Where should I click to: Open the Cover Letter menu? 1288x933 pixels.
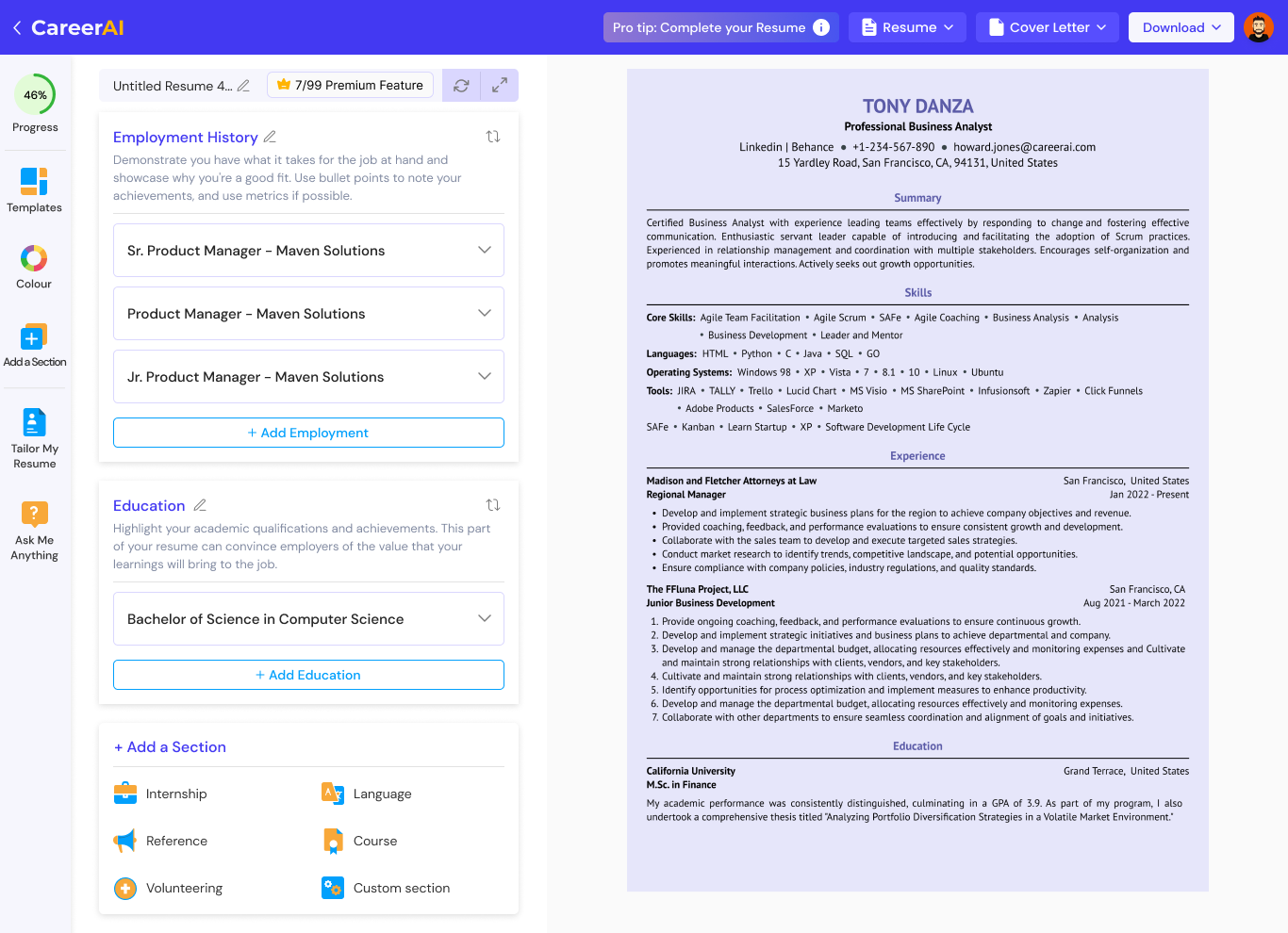1047,26
